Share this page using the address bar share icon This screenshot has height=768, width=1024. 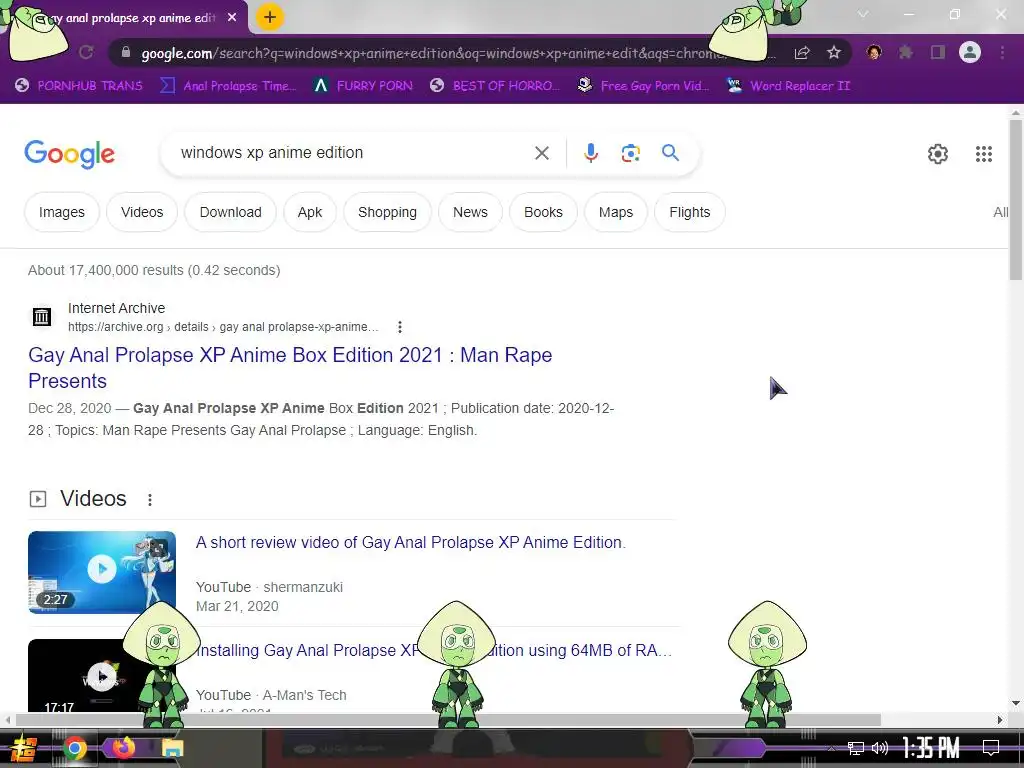[x=802, y=53]
